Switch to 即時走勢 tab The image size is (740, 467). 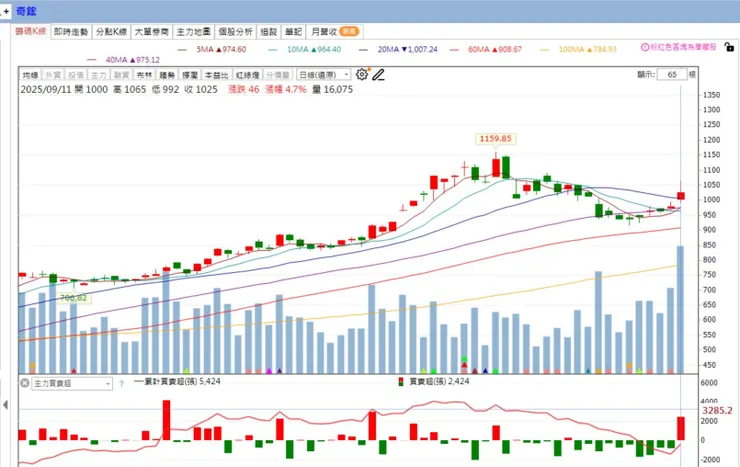(71, 32)
